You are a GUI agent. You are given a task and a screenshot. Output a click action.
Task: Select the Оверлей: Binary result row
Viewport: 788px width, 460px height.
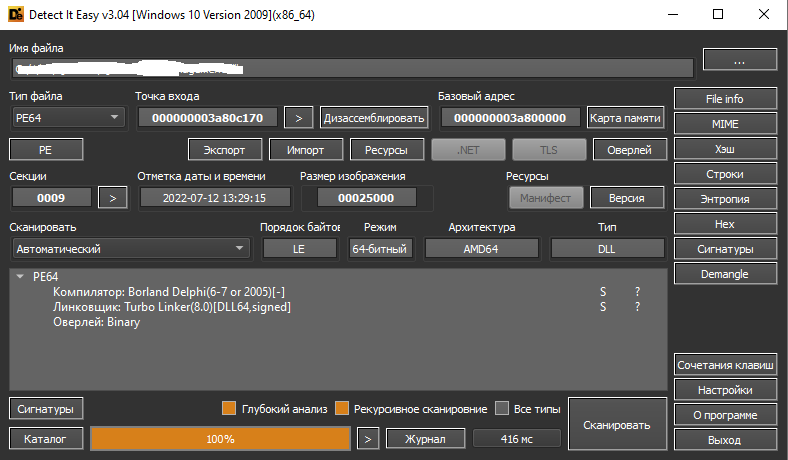click(x=338, y=322)
